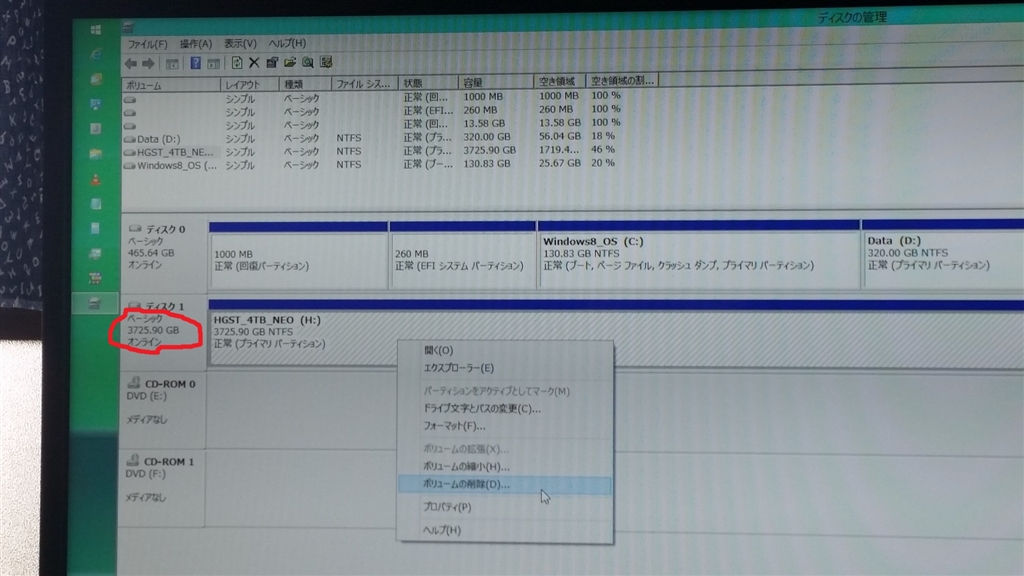Select the active Disk Management taskbar icon
Image resolution: width=1024 pixels, height=576 pixels.
(x=95, y=302)
